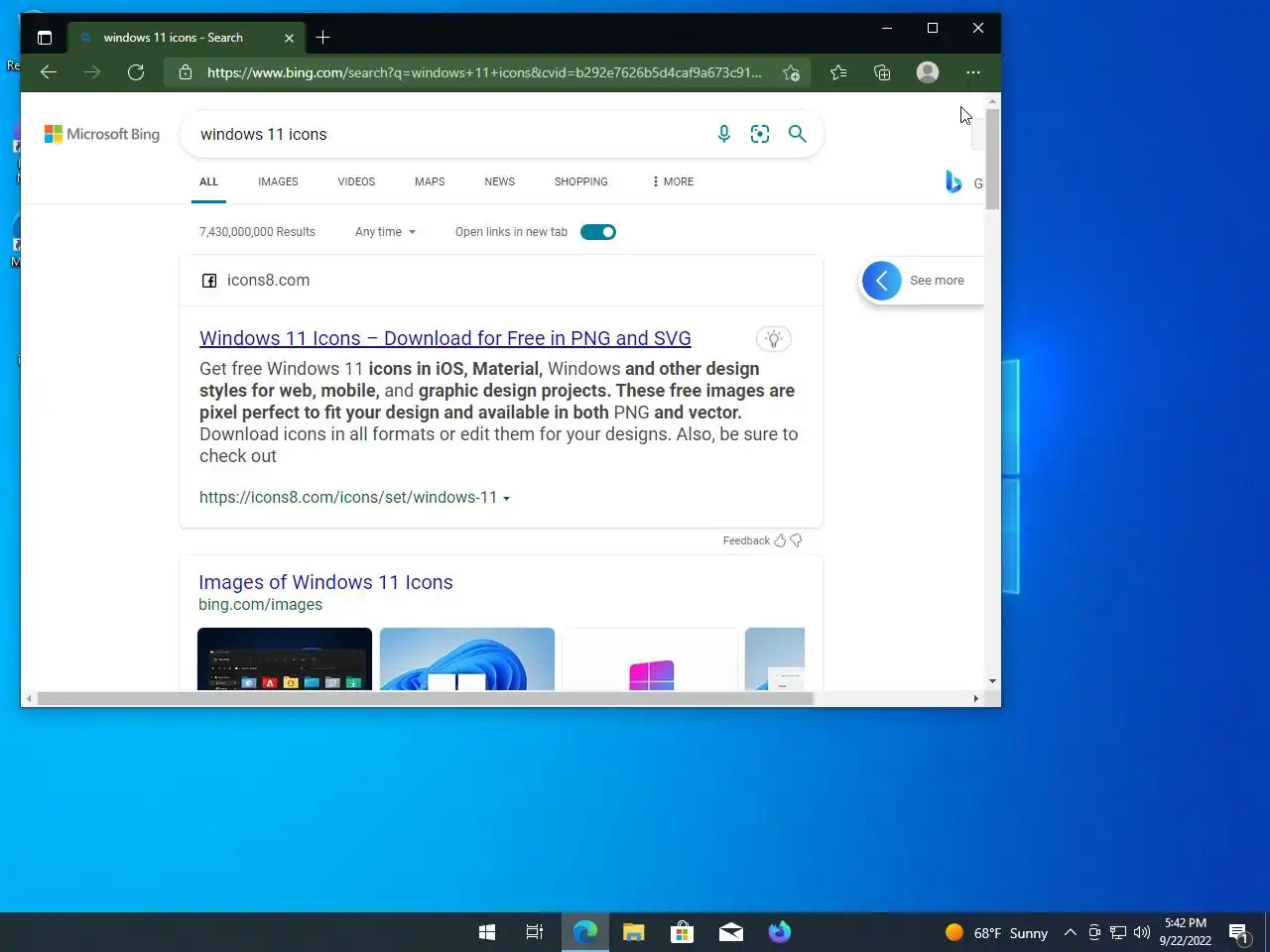Click the icons8.com source label

268,281
